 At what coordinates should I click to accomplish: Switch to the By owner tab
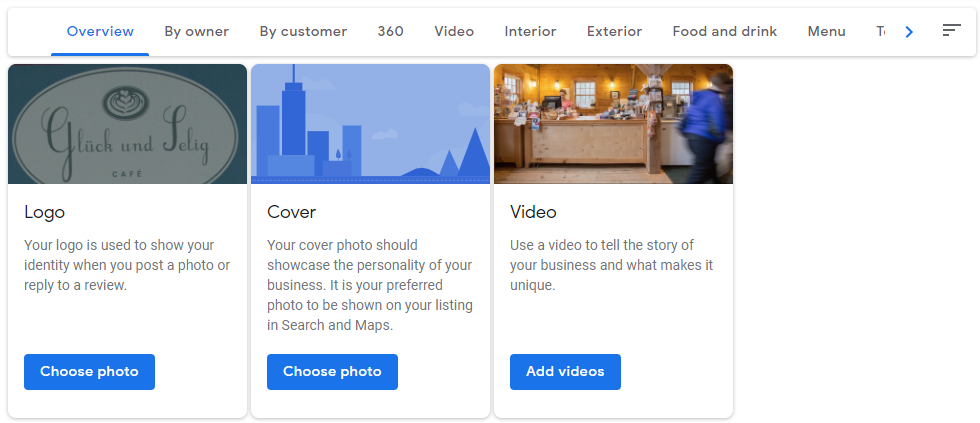coord(197,31)
